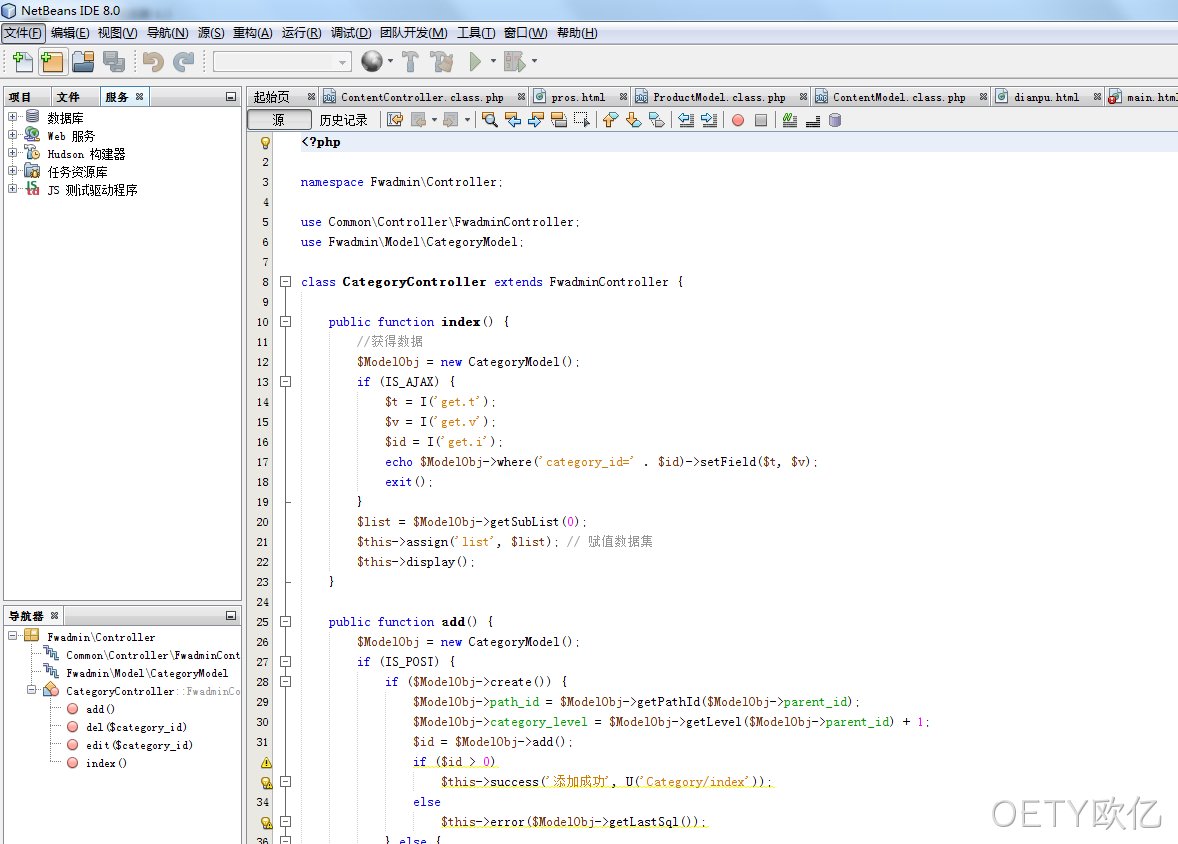This screenshot has height=844, width=1178.
Task: Open the browser globe dropdown arrow
Action: [x=390, y=61]
